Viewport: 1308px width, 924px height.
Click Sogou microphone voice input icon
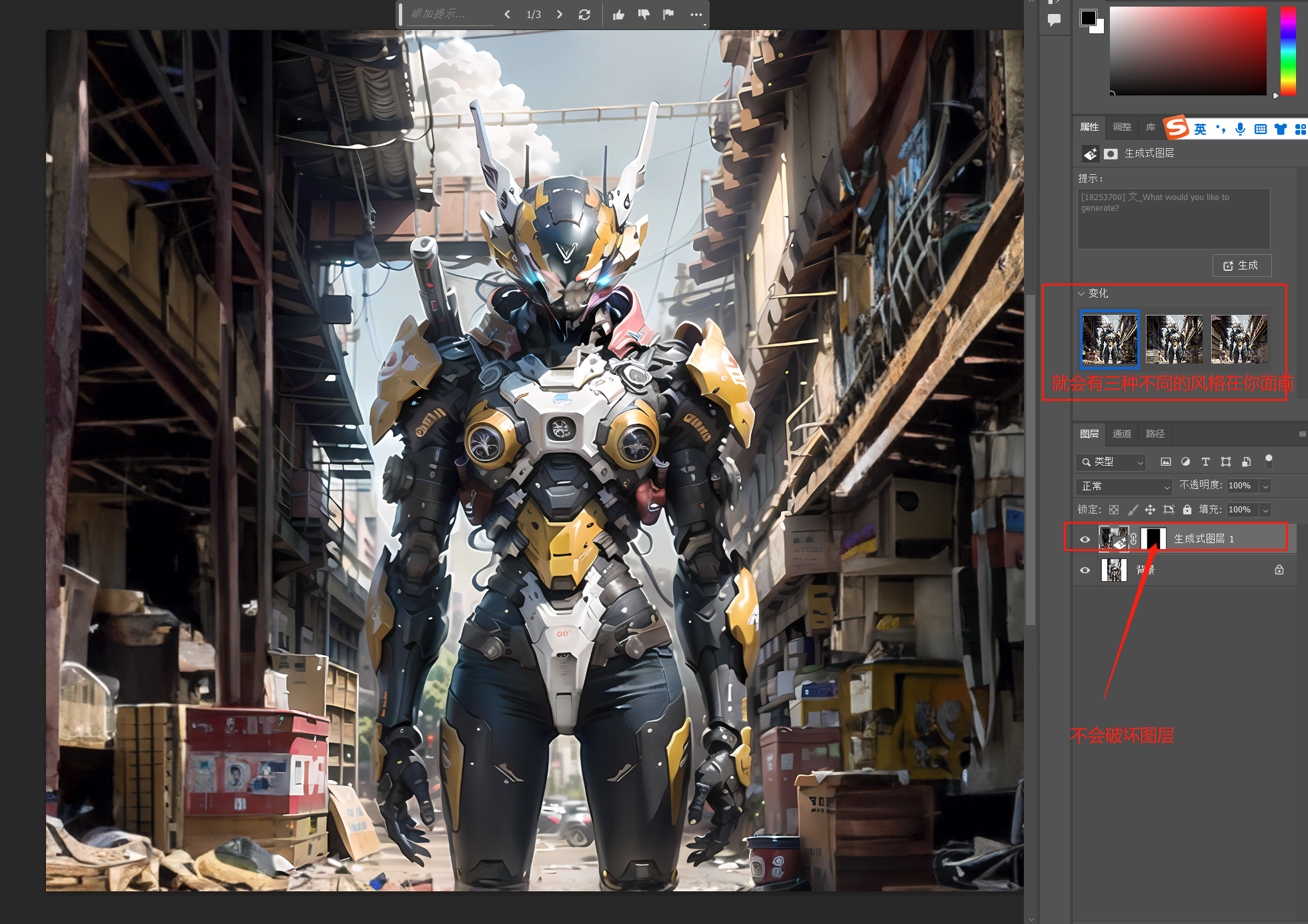[x=1240, y=129]
